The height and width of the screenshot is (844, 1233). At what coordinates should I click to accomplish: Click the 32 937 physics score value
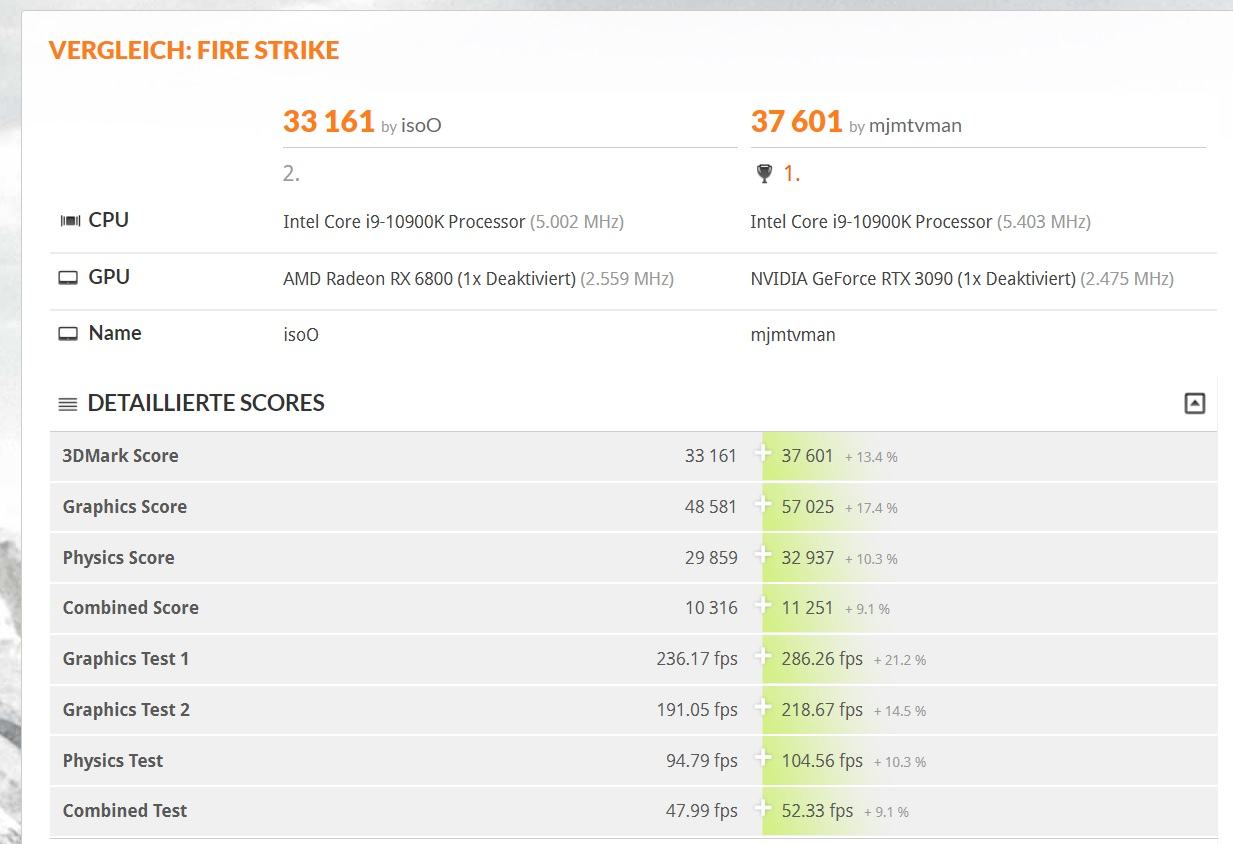[x=808, y=558]
